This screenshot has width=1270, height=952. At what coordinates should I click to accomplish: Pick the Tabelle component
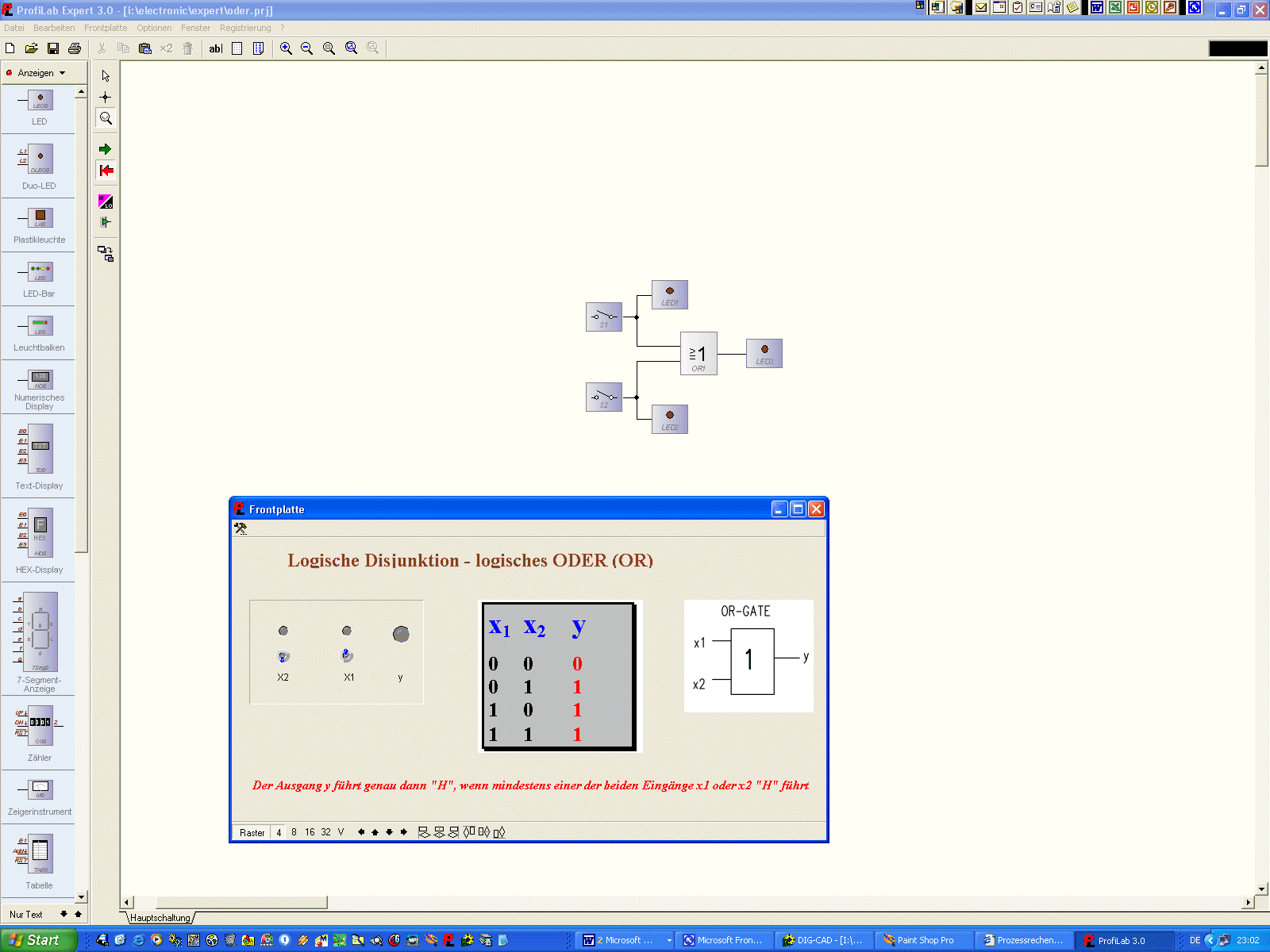[39, 861]
